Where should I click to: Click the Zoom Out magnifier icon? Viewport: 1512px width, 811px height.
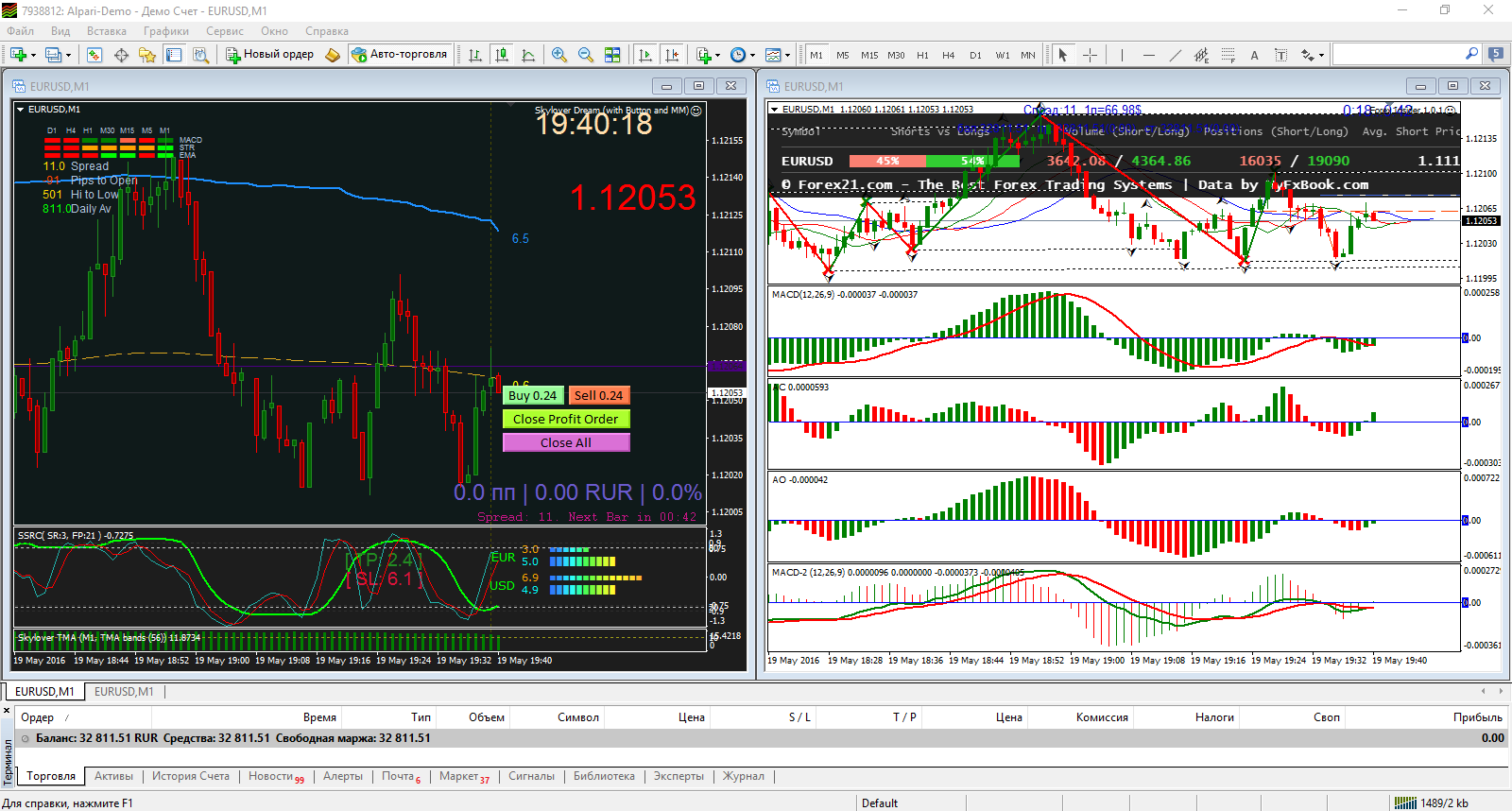pyautogui.click(x=586, y=55)
